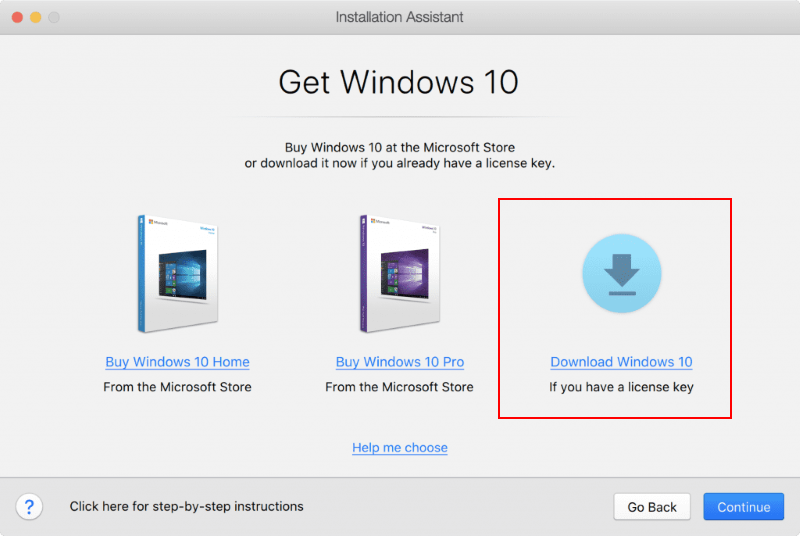800x536 pixels.
Task: Select the Windows 10 Home box image
Action: coord(176,272)
